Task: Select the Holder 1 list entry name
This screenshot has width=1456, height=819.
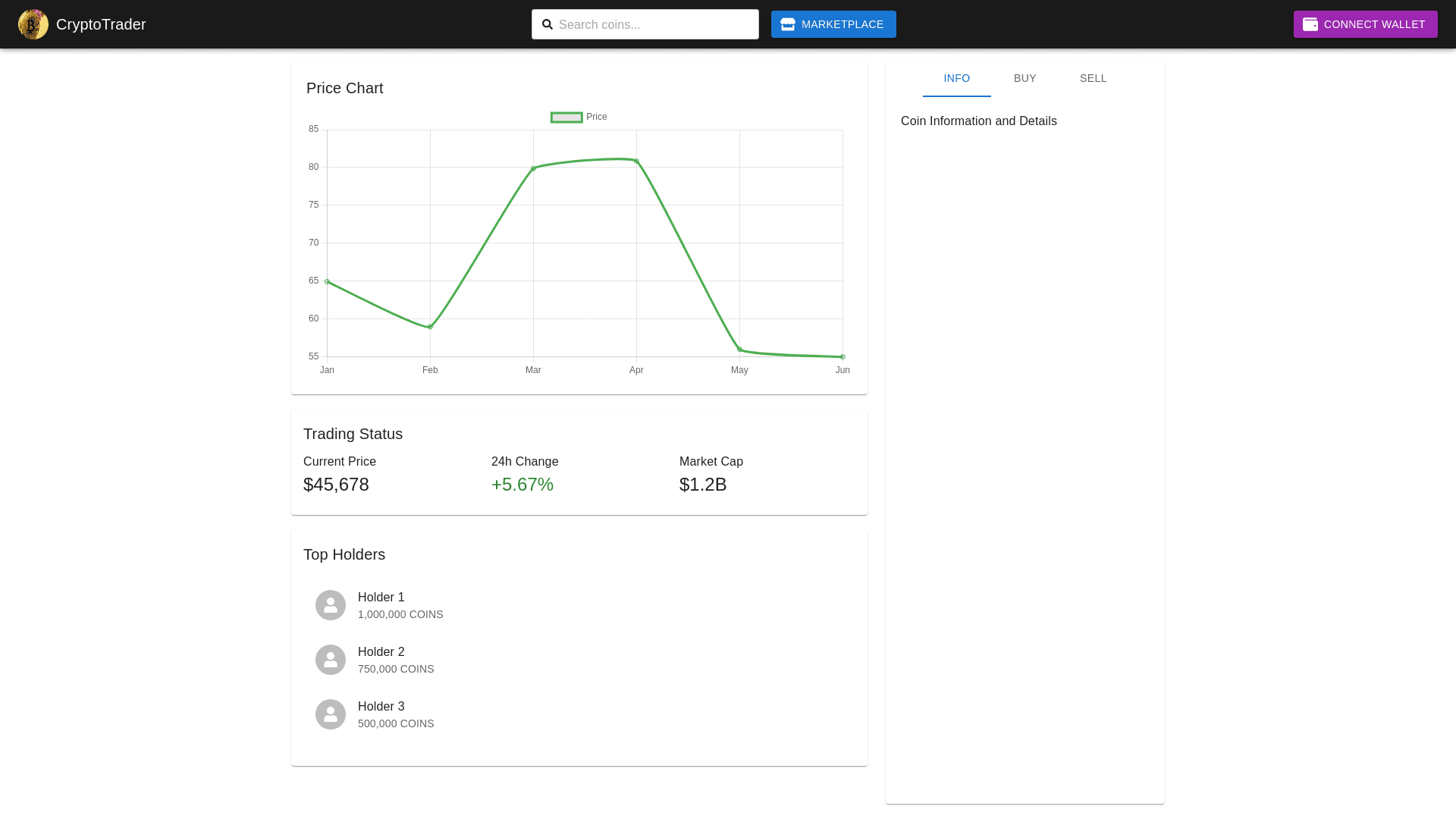Action: [381, 598]
